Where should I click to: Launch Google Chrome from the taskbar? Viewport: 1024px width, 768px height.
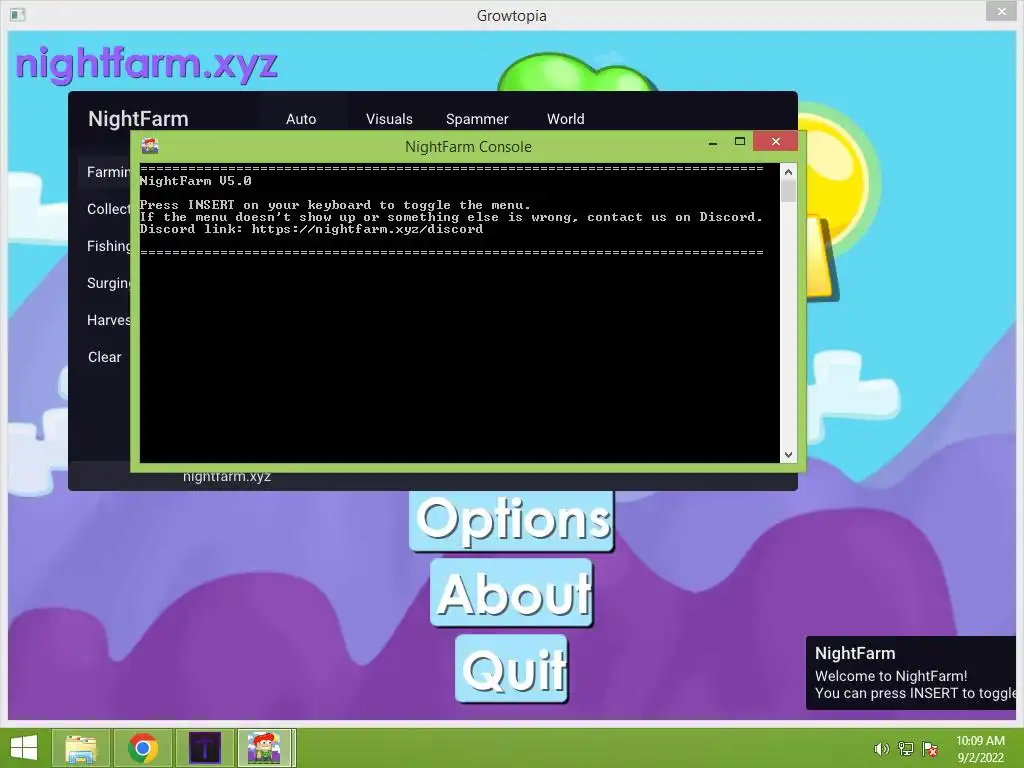pos(142,748)
